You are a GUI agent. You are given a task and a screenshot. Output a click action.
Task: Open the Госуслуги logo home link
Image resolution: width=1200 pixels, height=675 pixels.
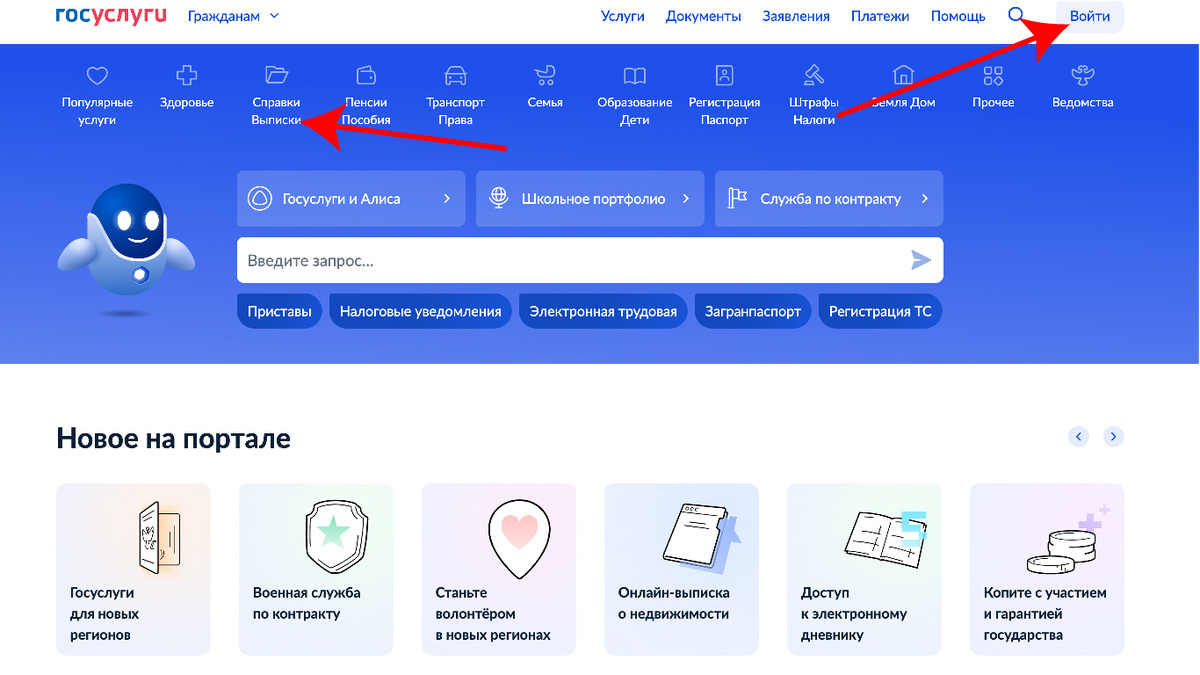(111, 16)
